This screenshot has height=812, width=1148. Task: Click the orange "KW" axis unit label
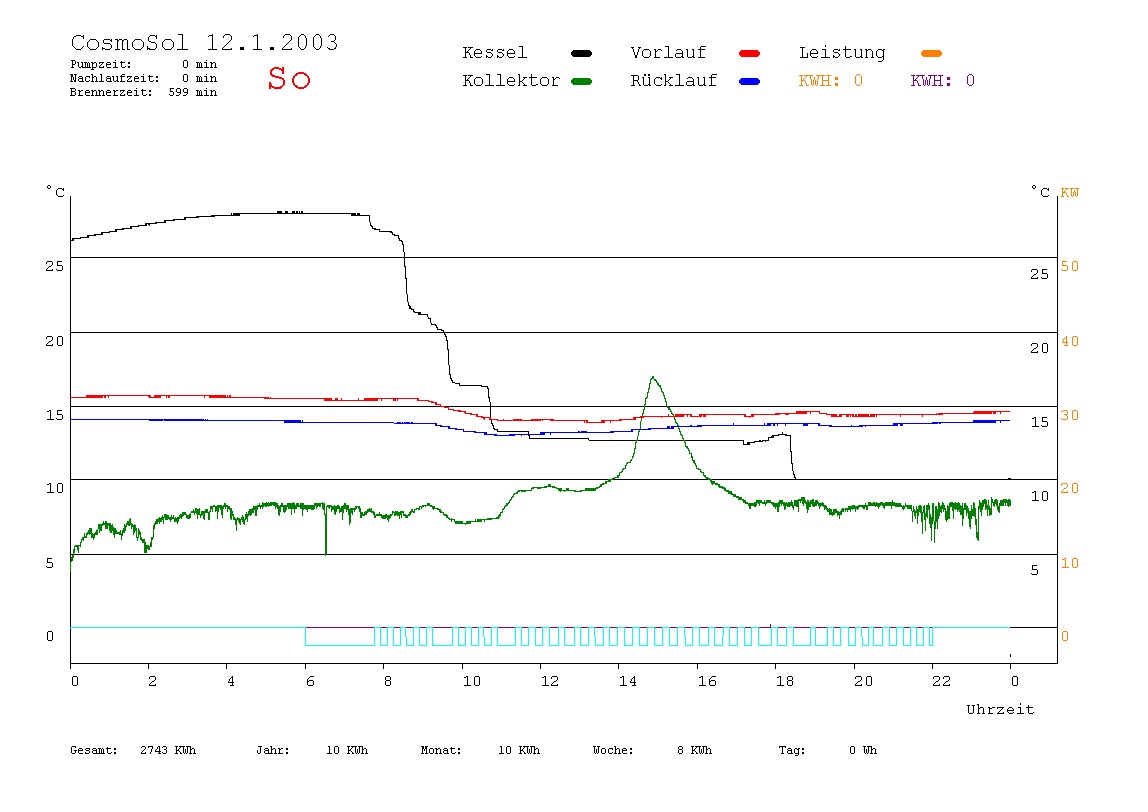(x=1070, y=193)
